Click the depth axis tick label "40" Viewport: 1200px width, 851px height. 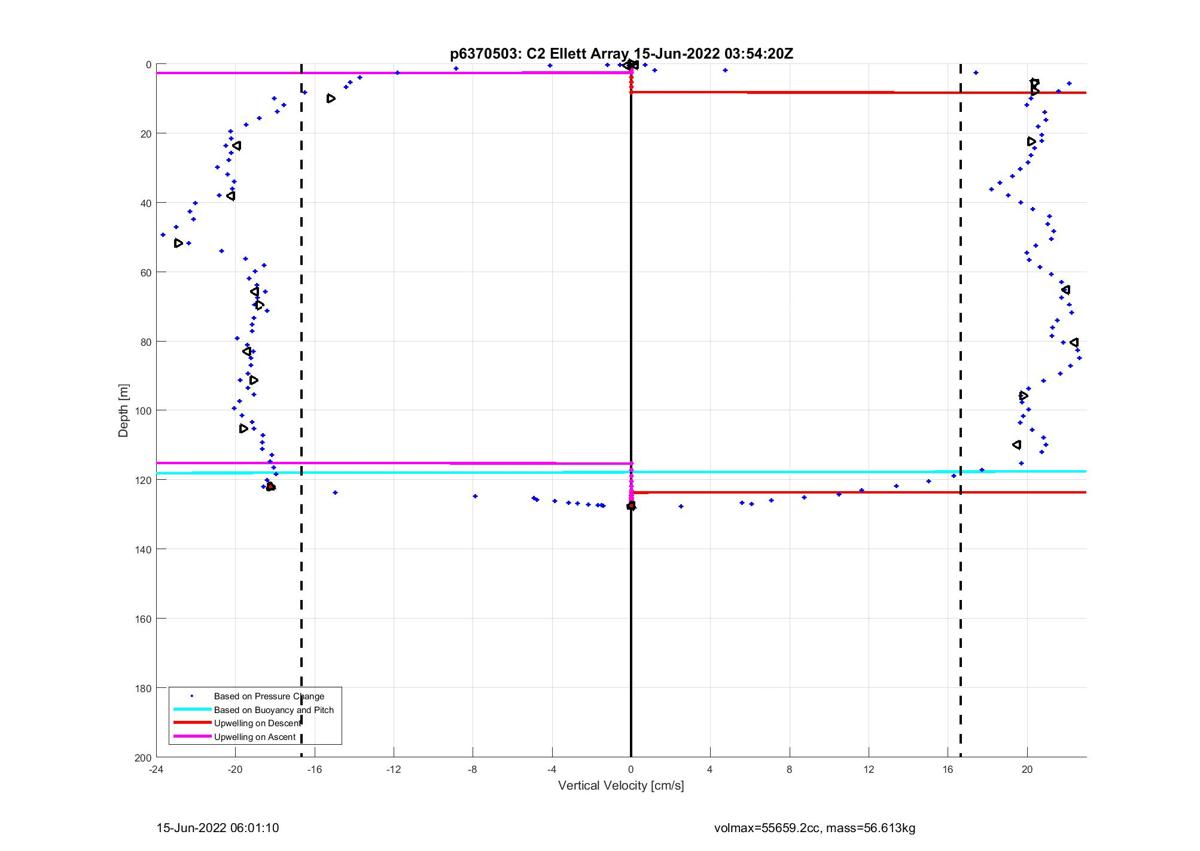[145, 203]
